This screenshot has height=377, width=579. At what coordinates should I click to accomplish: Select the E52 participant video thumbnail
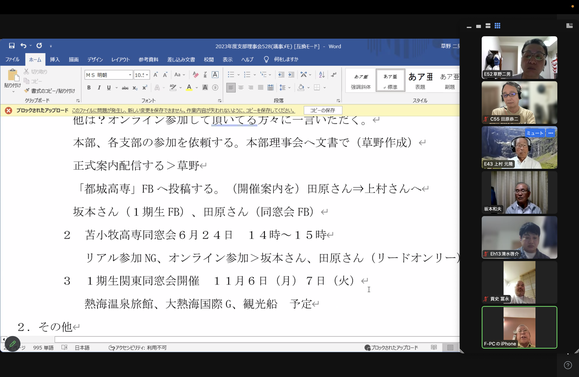coord(519,57)
